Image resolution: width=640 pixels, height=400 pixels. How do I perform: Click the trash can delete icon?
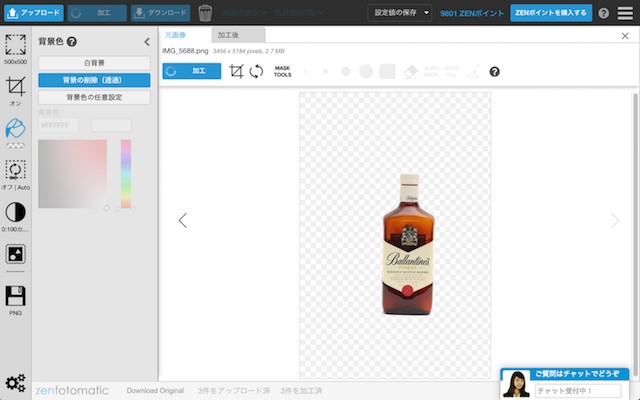(205, 13)
